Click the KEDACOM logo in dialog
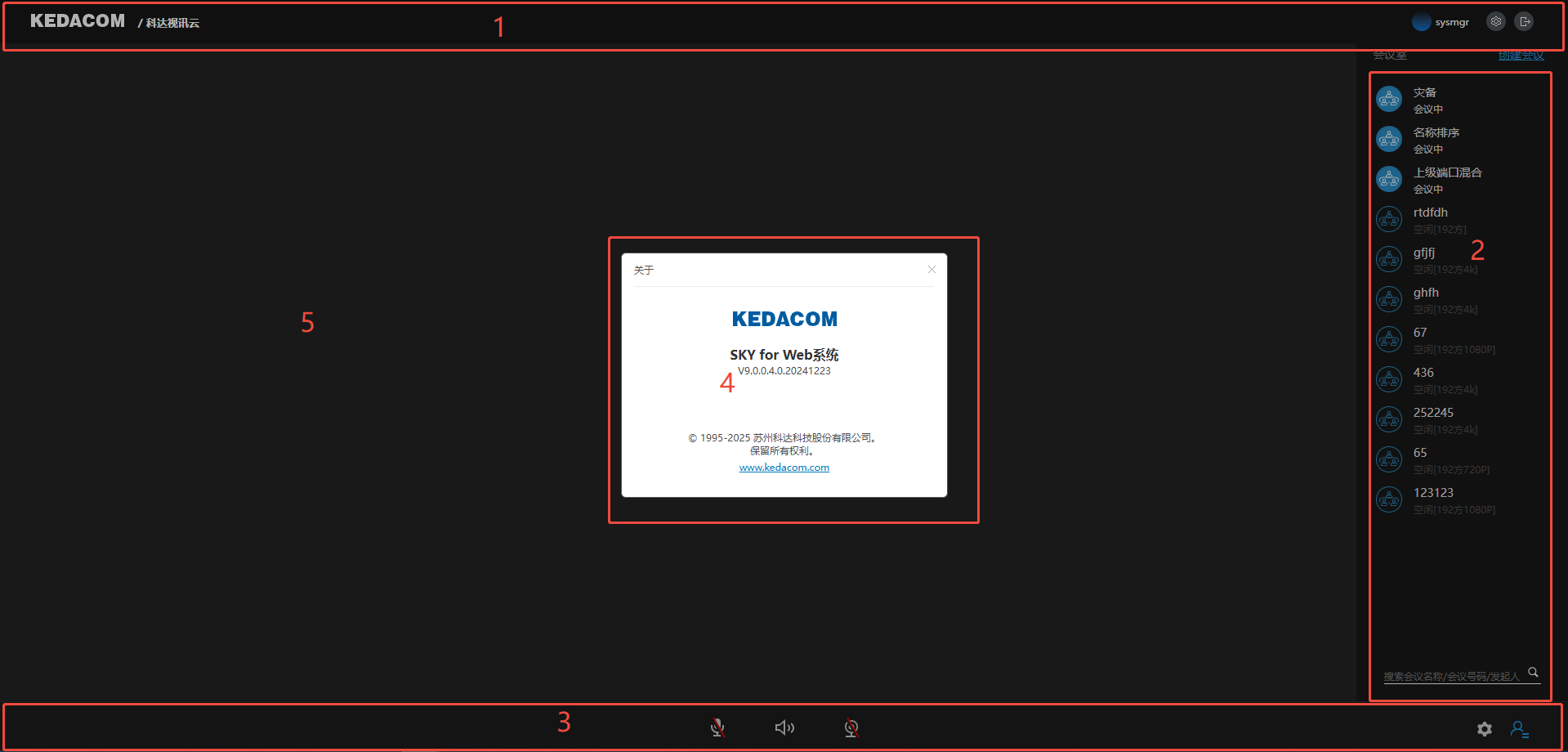Viewport: 1568px width, 752px height. pos(784,319)
